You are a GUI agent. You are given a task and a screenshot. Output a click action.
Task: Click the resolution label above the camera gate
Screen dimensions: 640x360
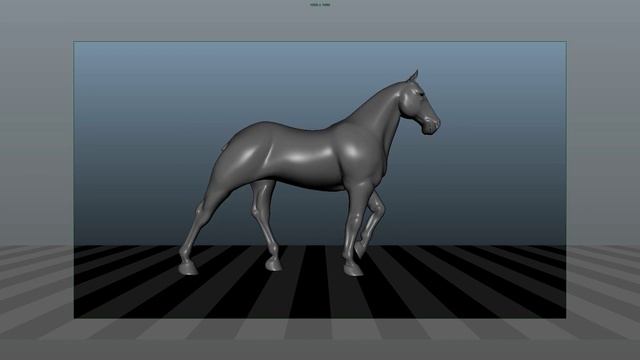click(x=320, y=5)
